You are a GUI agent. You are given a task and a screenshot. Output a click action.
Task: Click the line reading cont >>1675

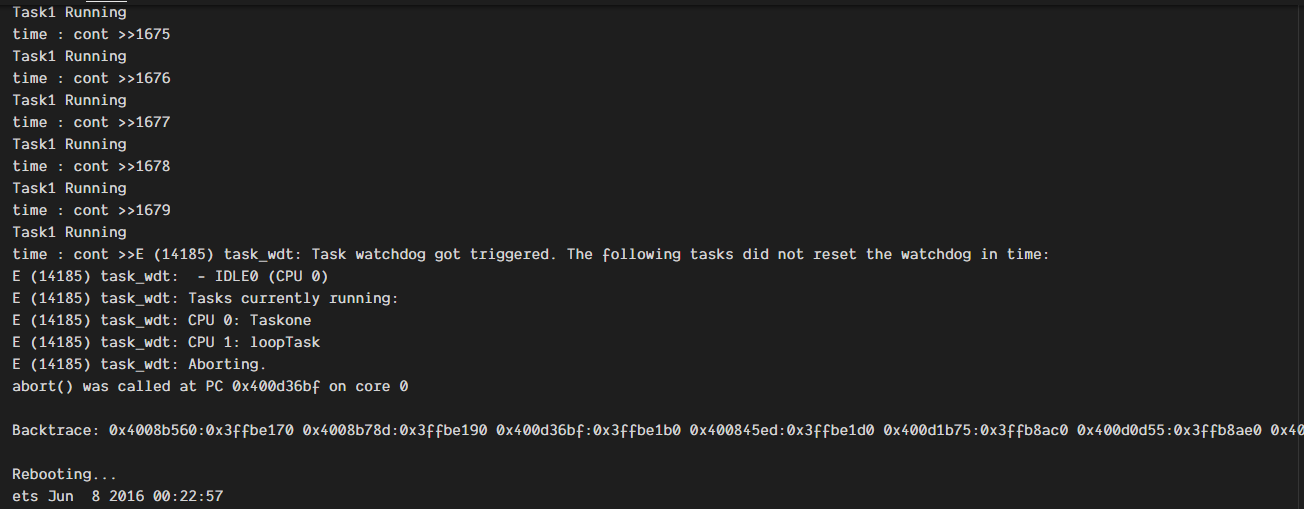[91, 34]
